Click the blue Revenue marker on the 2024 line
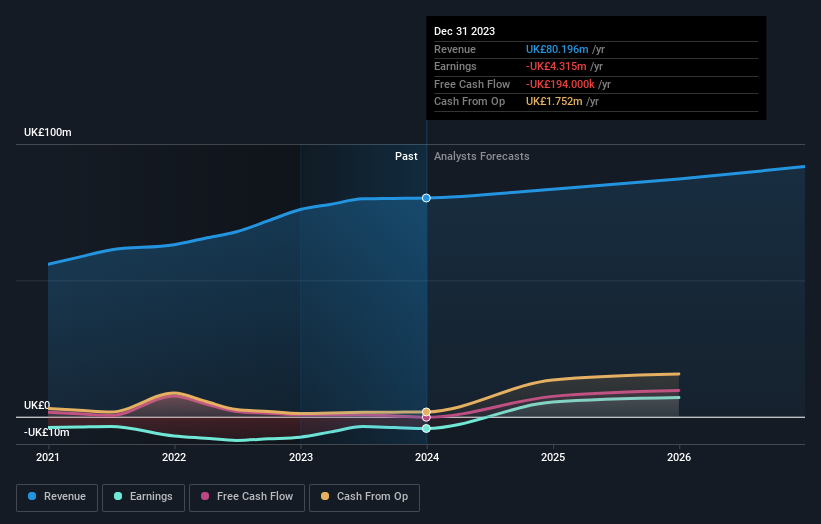Screen dimensions: 821x524 426,198
